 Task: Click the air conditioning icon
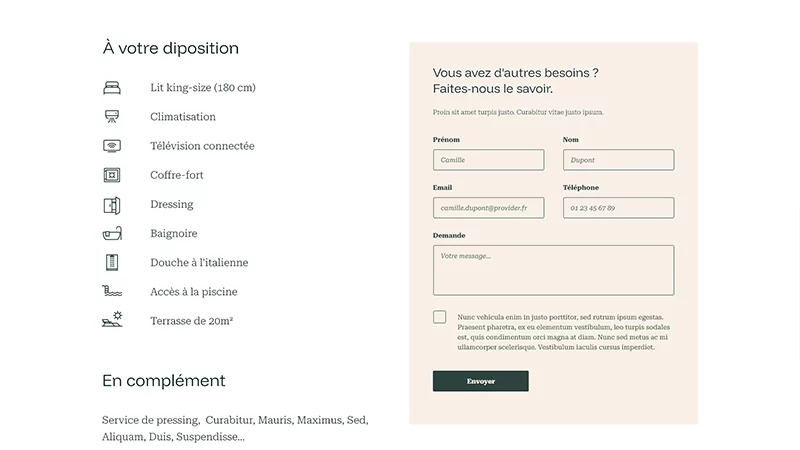pos(112,117)
